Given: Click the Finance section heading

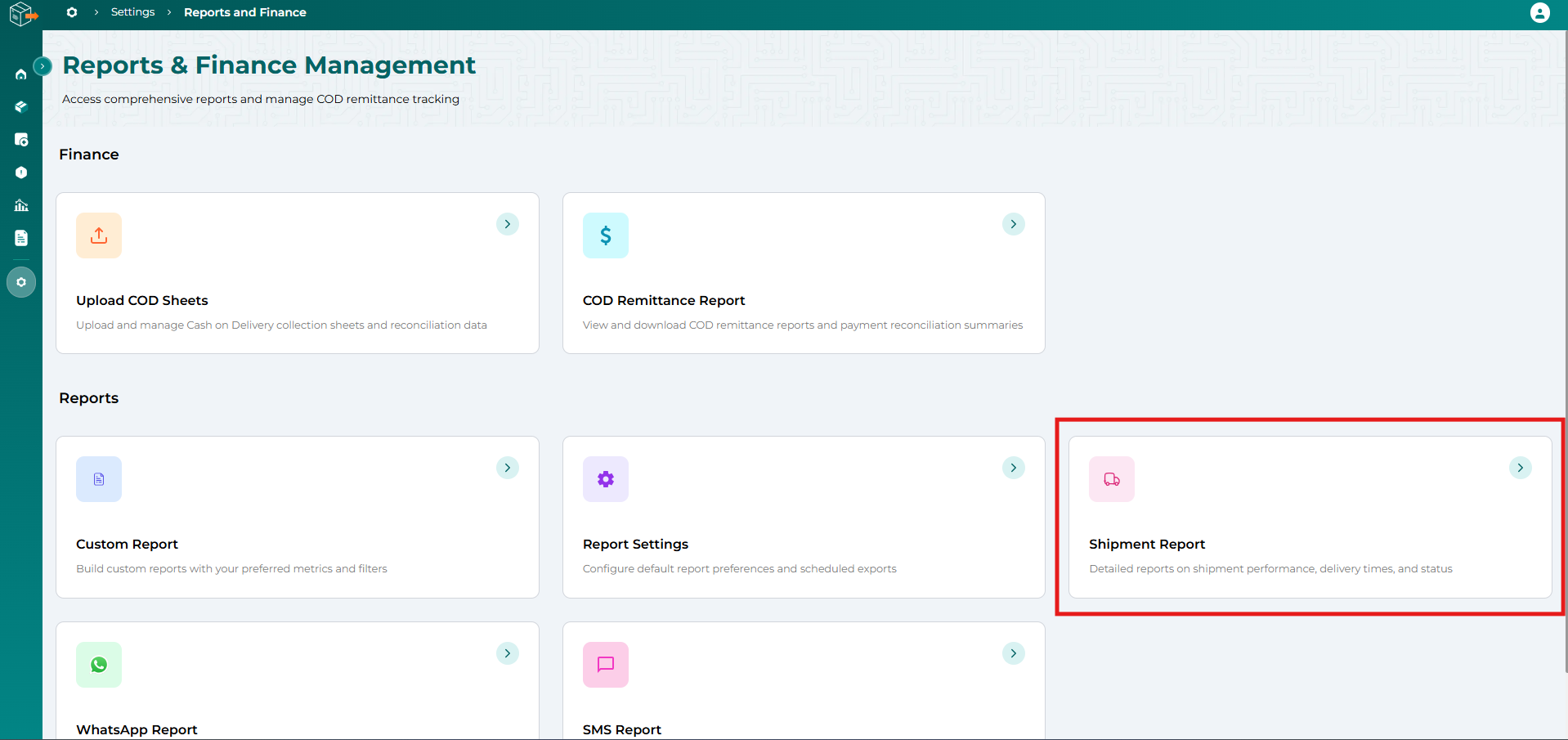Looking at the screenshot, I should 89,155.
